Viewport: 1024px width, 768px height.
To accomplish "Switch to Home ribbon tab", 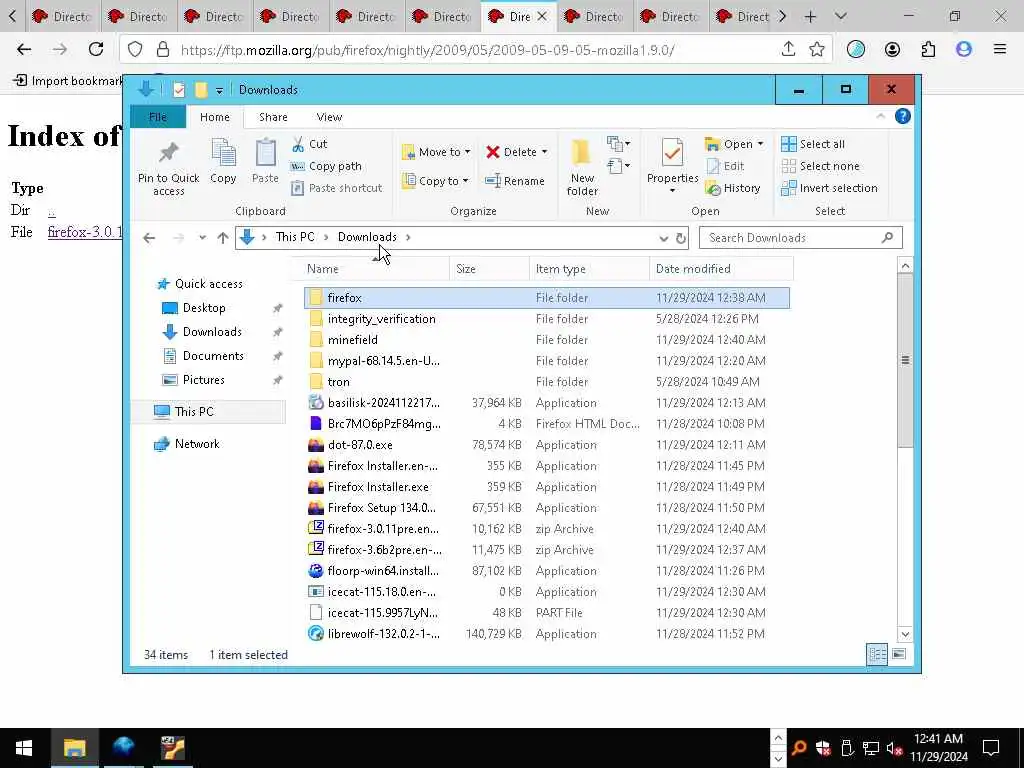I will pos(215,117).
